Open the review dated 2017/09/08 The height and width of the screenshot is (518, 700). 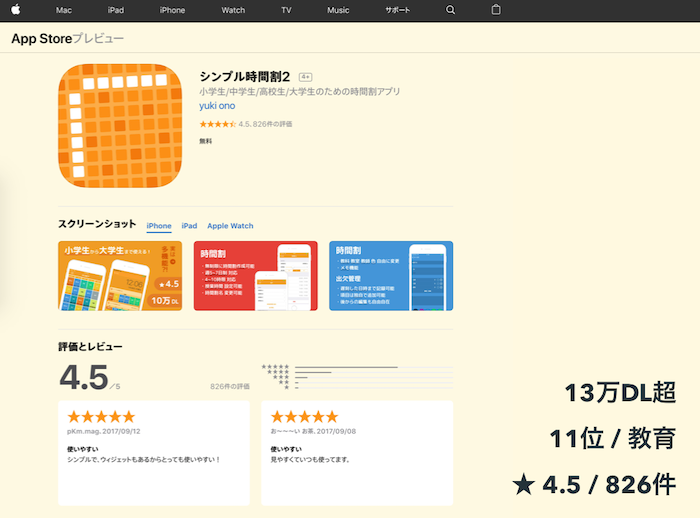(357, 453)
